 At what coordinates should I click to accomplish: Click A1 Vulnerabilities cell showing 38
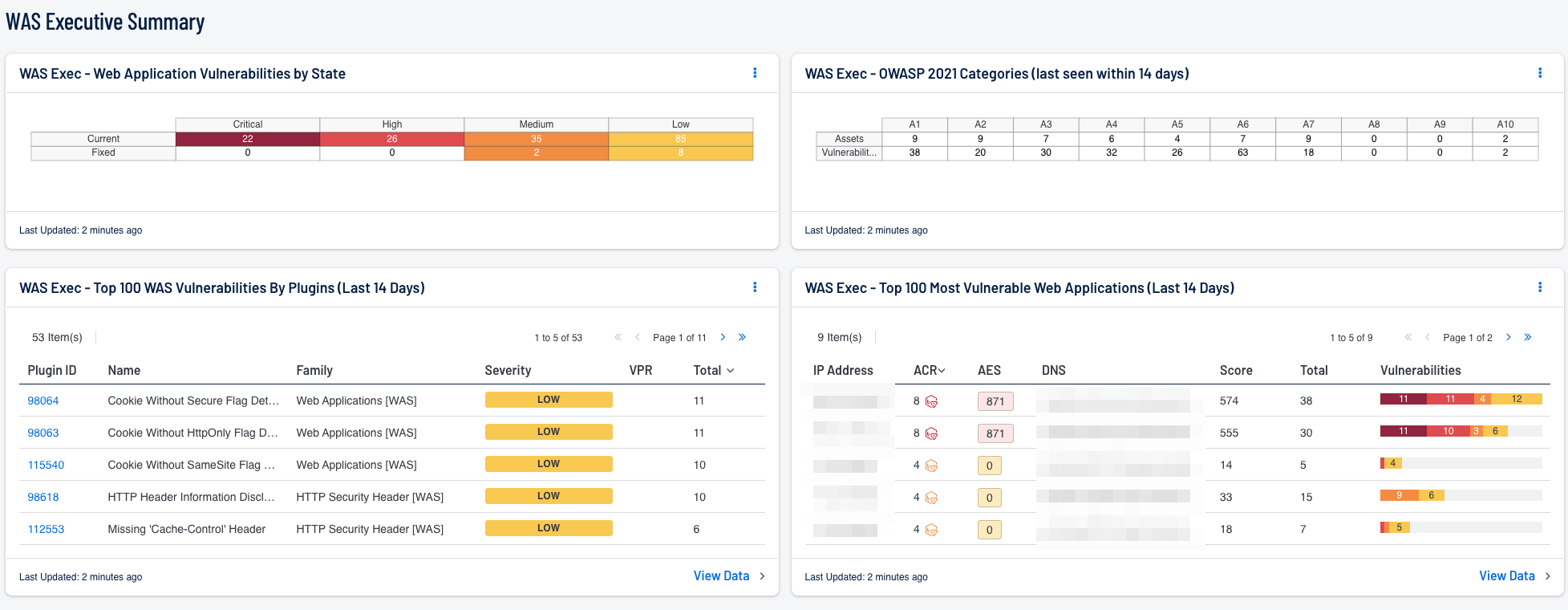pos(915,152)
